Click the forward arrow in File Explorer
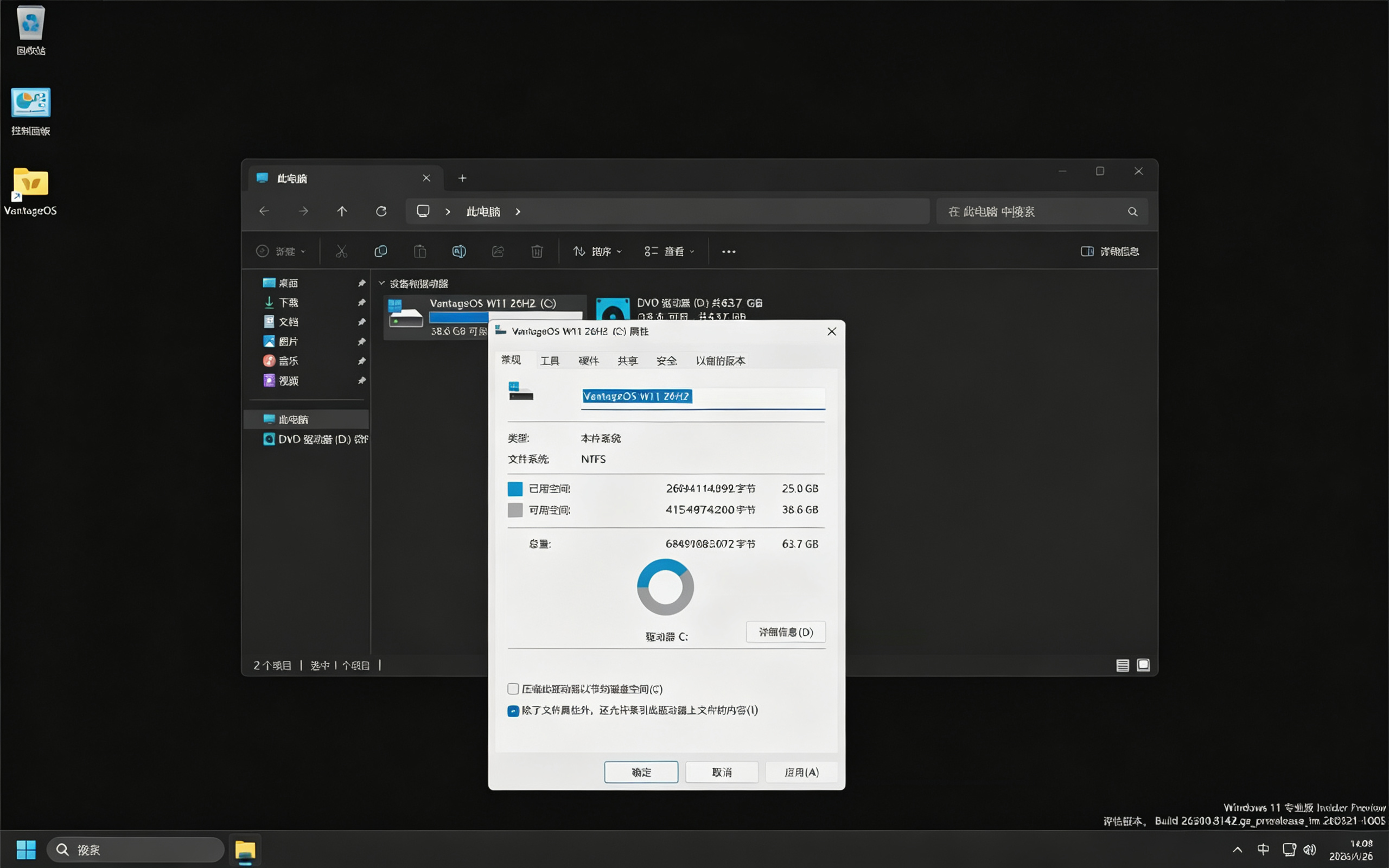This screenshot has height=868, width=1389. (303, 211)
